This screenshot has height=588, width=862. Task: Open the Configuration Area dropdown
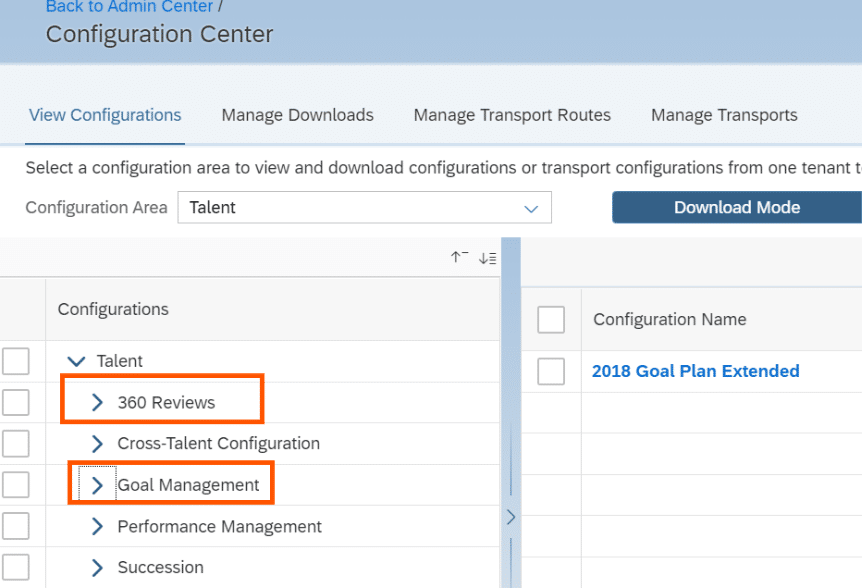[x=531, y=207]
